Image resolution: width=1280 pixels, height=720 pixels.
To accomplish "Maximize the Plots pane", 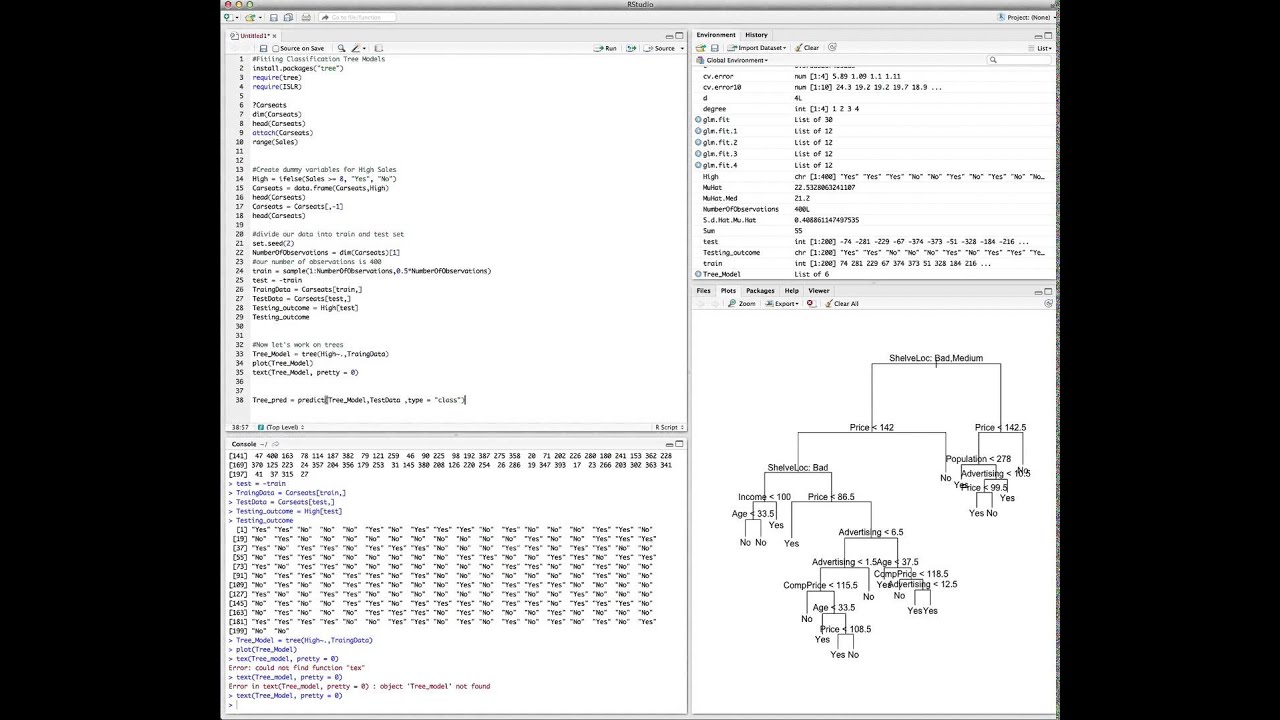I will coord(1048,291).
